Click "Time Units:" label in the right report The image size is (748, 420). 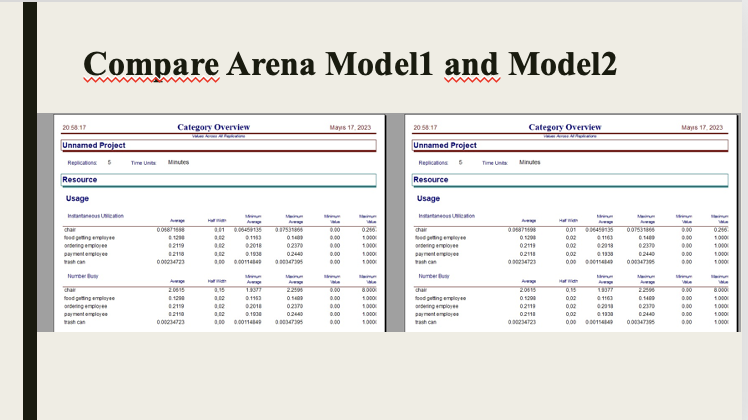495,163
